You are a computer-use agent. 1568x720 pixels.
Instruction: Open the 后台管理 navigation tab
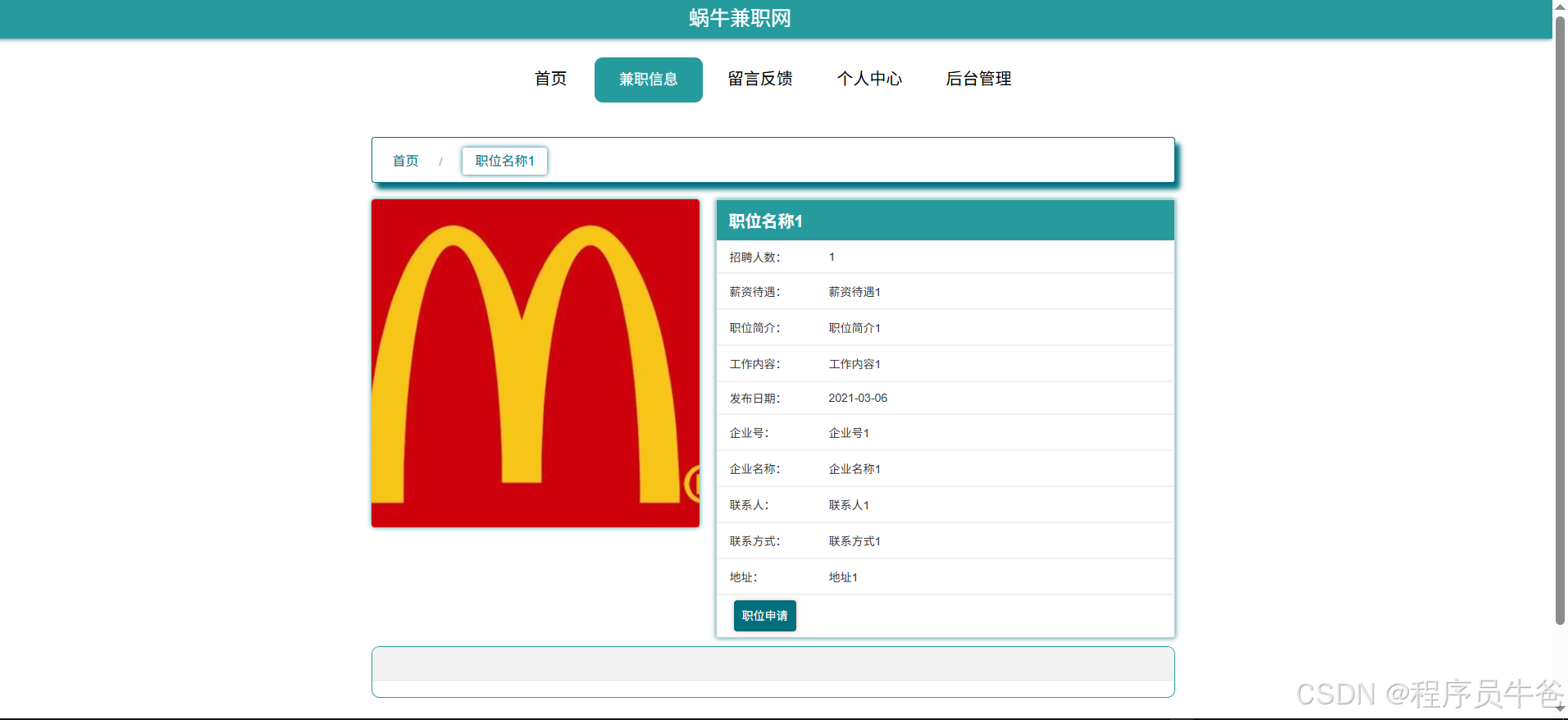[x=978, y=79]
